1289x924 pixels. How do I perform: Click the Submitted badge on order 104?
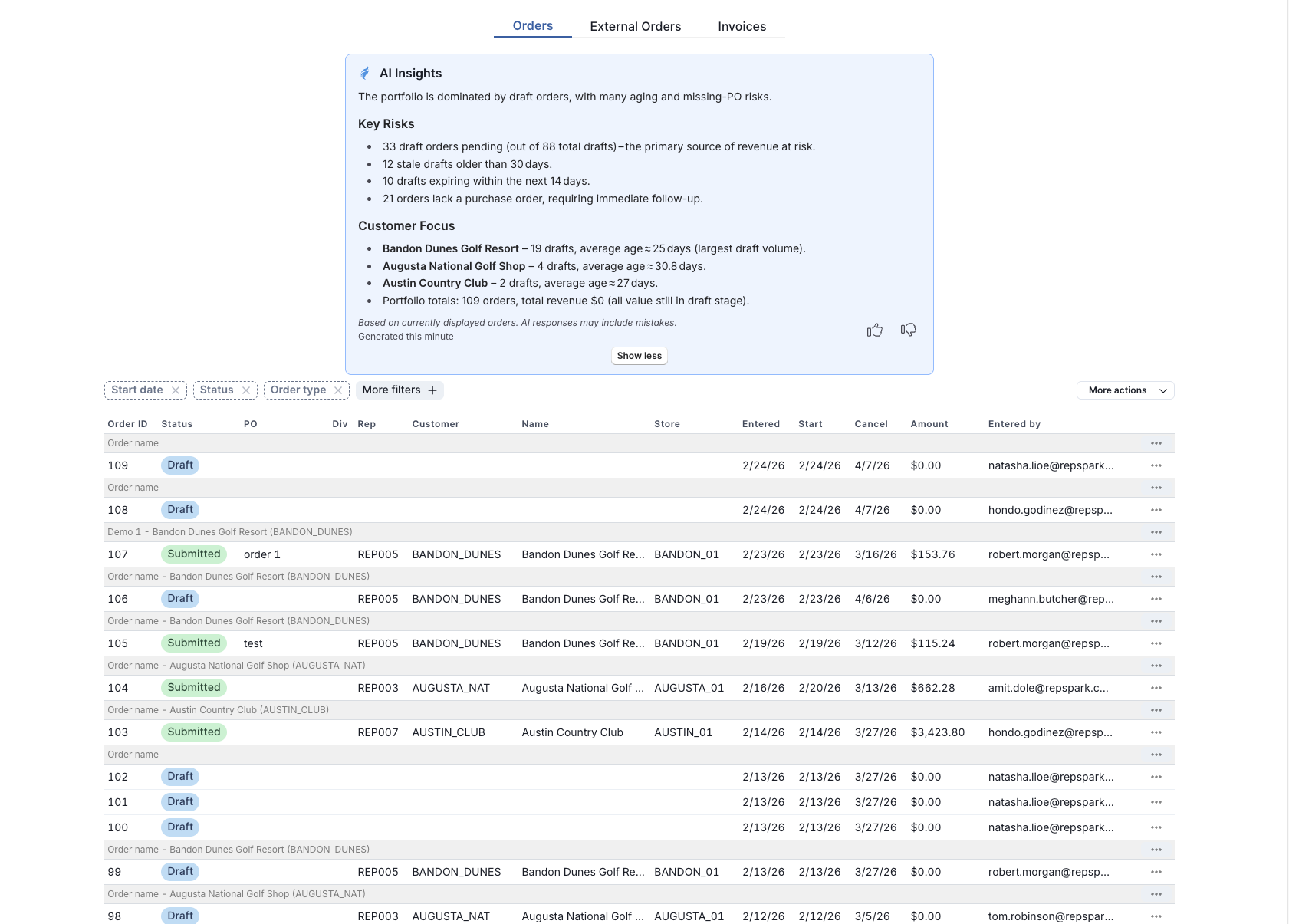point(194,688)
